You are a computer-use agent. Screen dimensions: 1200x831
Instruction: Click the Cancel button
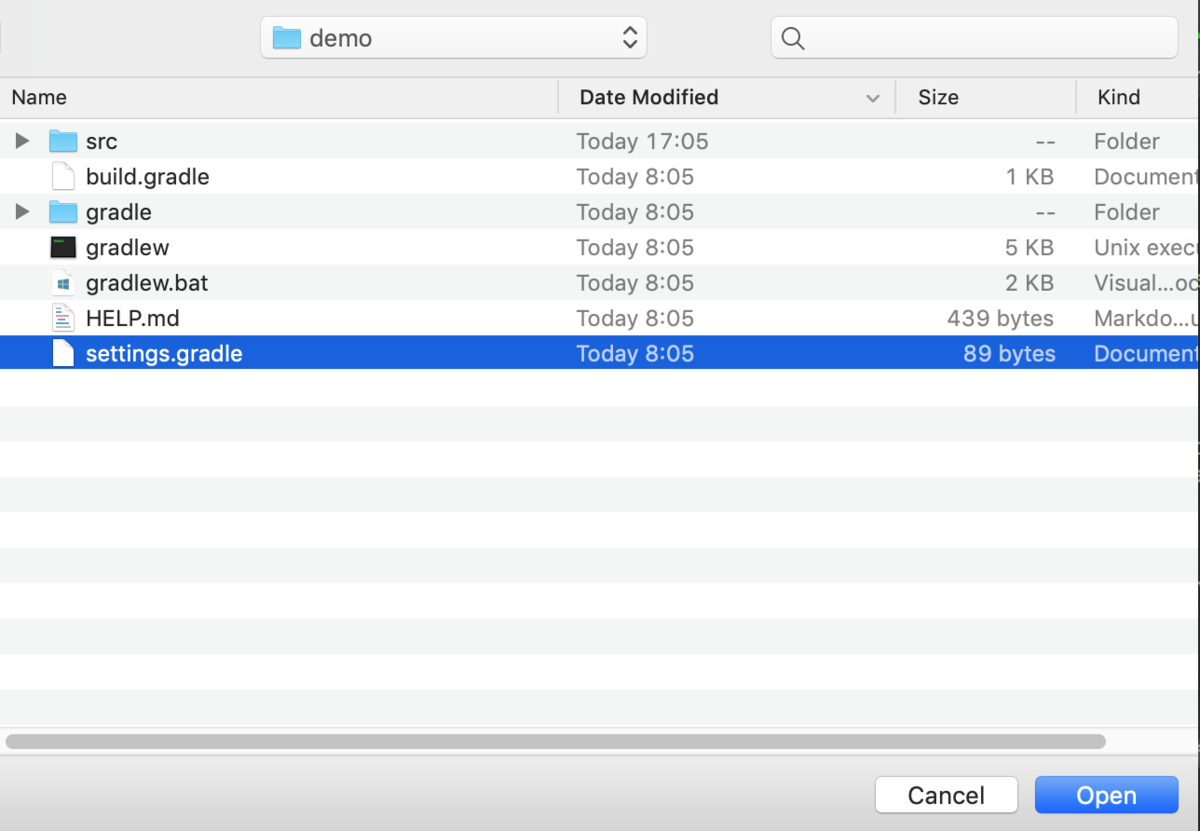tap(946, 795)
